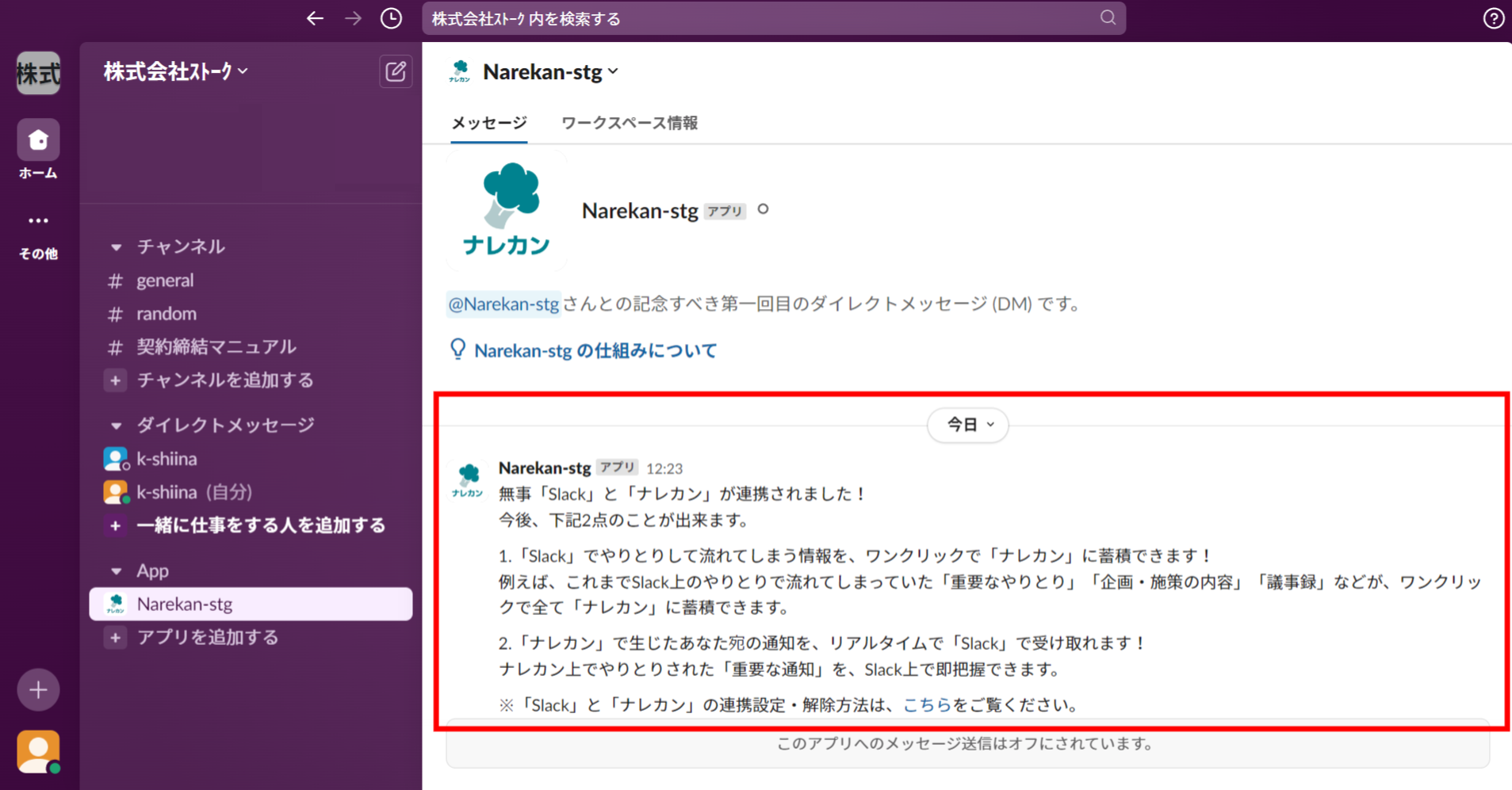Click the 株式 workspace icon
1512x790 pixels.
point(38,73)
